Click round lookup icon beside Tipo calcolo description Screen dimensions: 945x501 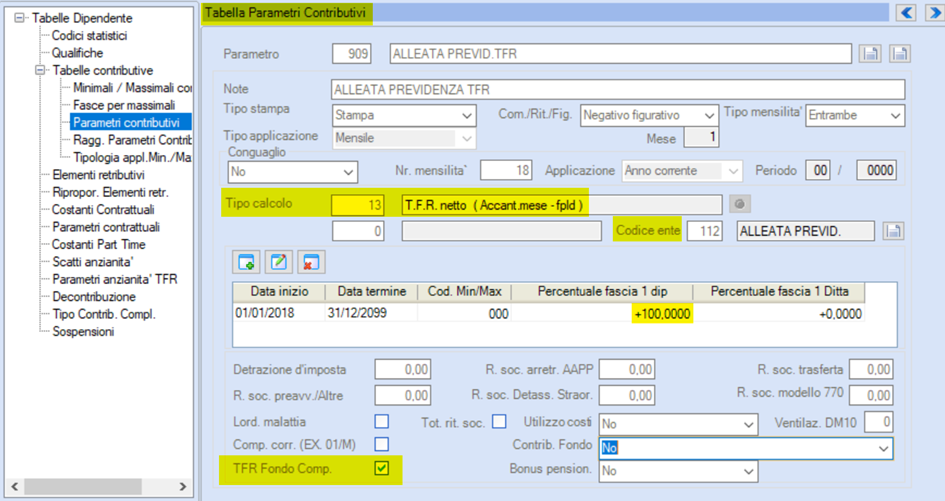(x=739, y=204)
